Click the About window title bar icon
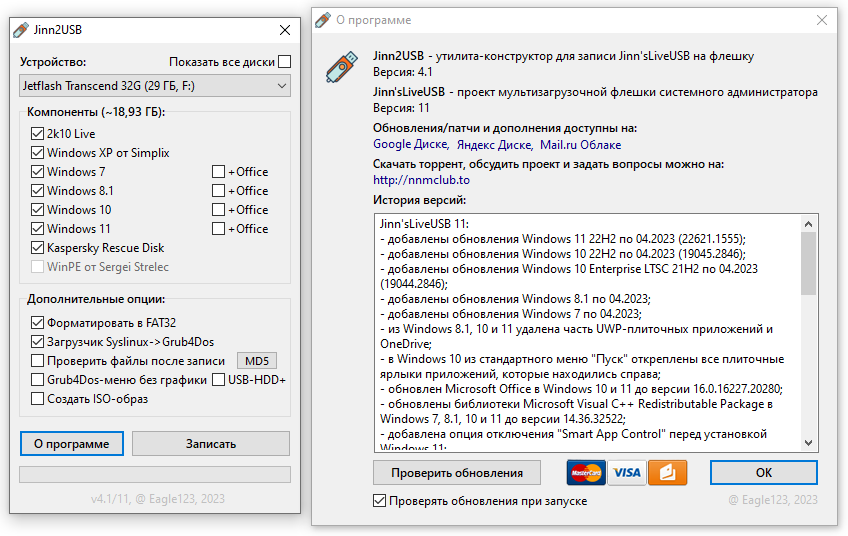The image size is (848, 536). 323,21
